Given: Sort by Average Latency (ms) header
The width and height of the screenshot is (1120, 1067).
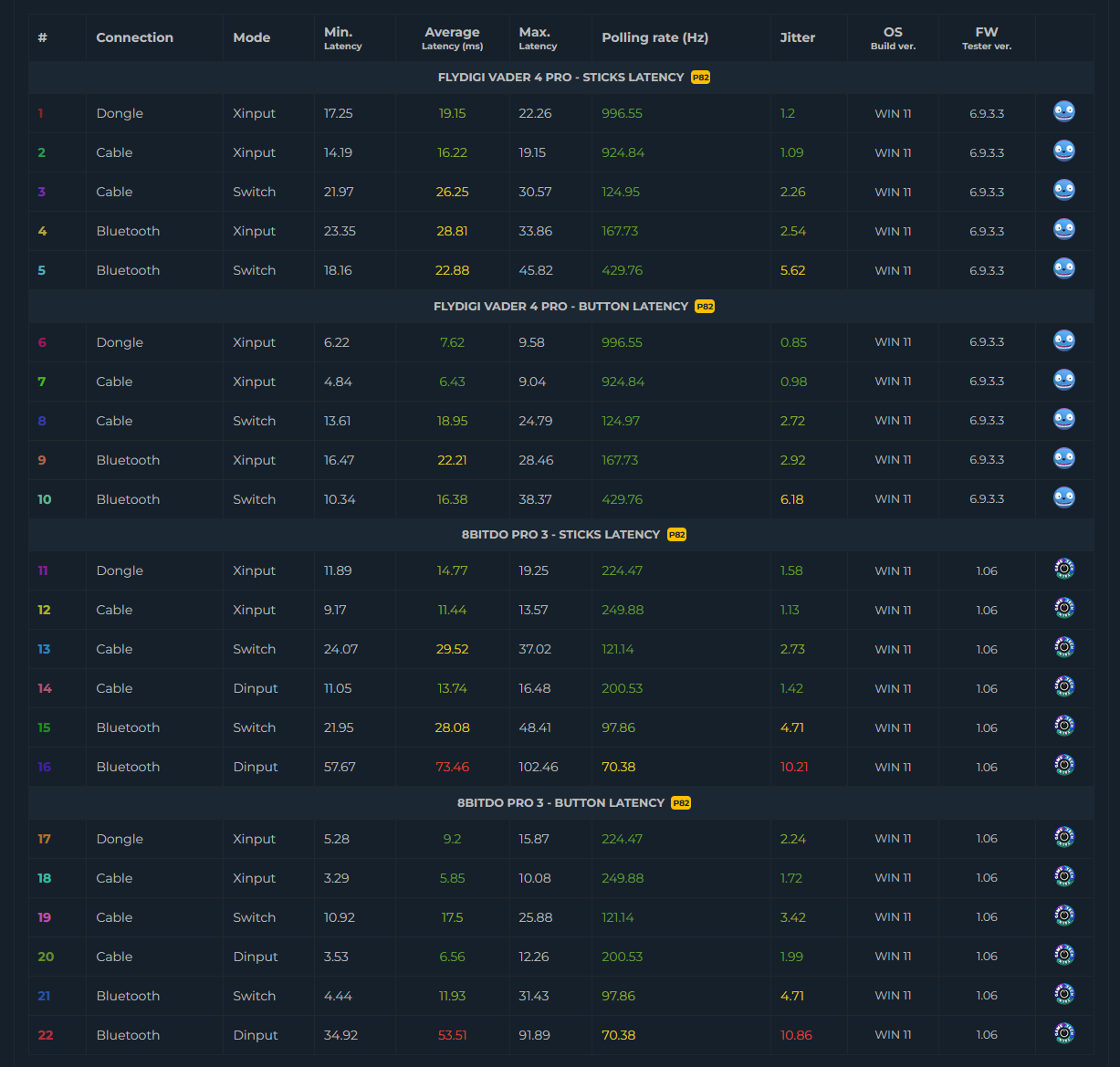Looking at the screenshot, I should click(452, 38).
